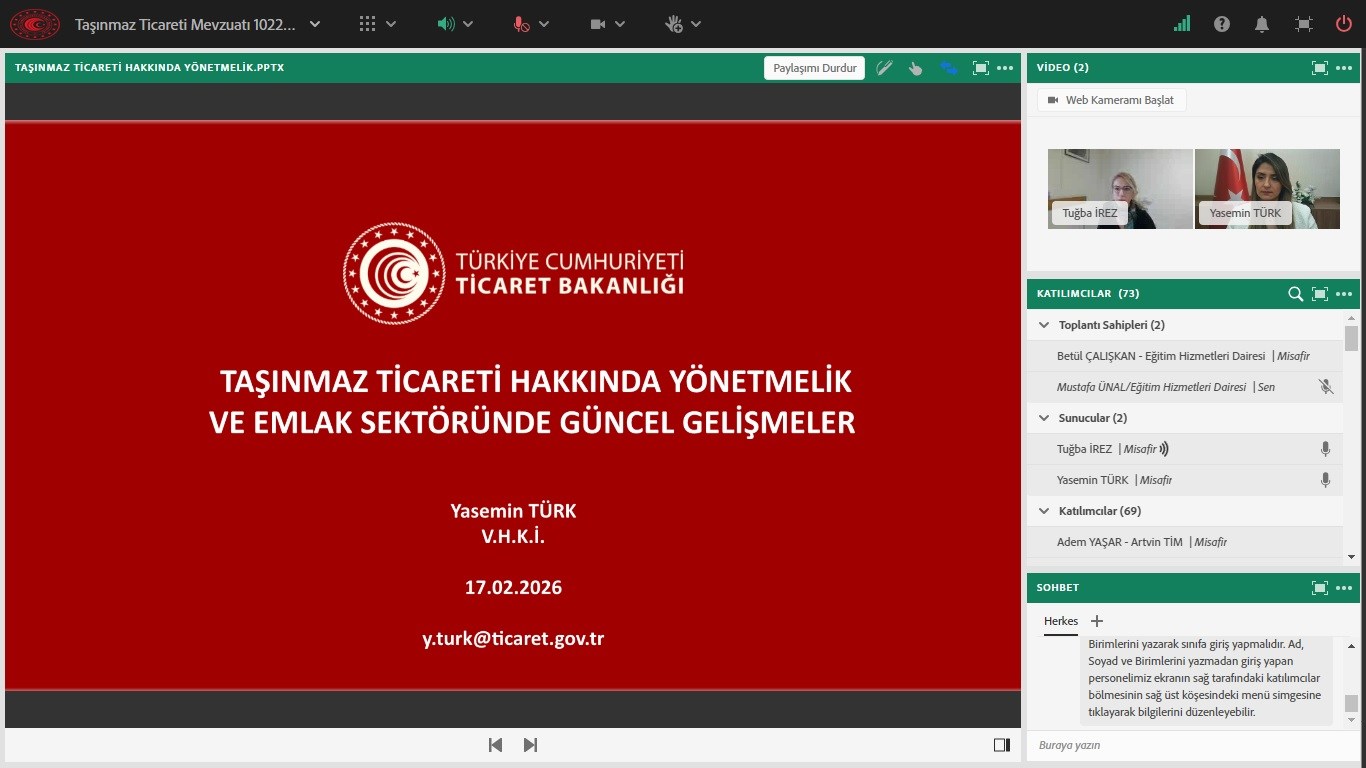Toggle the microphone mute button

tap(521, 24)
